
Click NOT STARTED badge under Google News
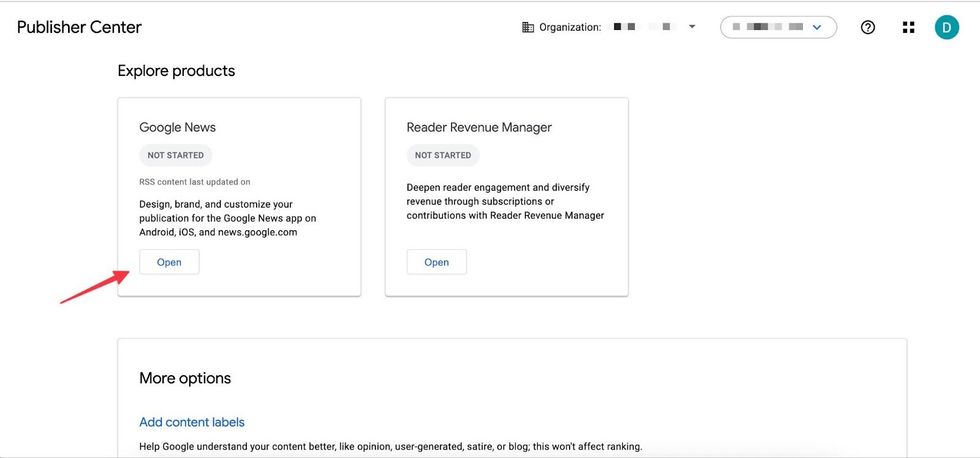[176, 155]
